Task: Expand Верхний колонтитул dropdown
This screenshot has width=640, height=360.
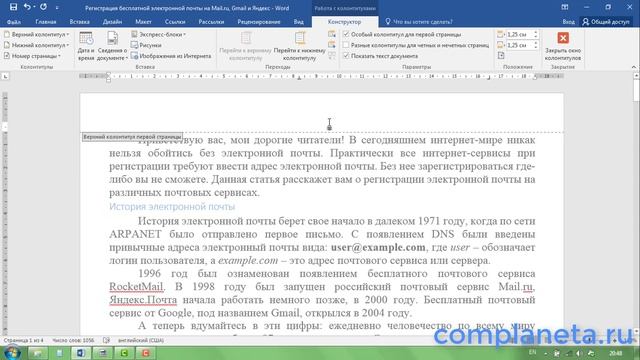Action: click(x=36, y=35)
